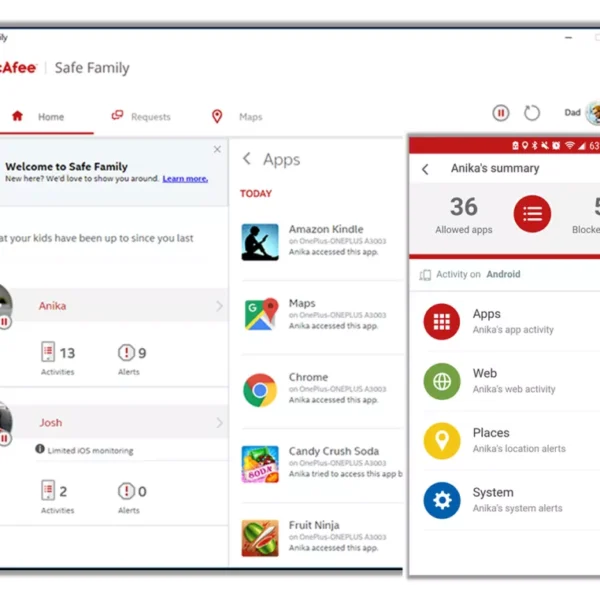
Task: Expand Josh's row with the chevron
Action: pyautogui.click(x=219, y=423)
